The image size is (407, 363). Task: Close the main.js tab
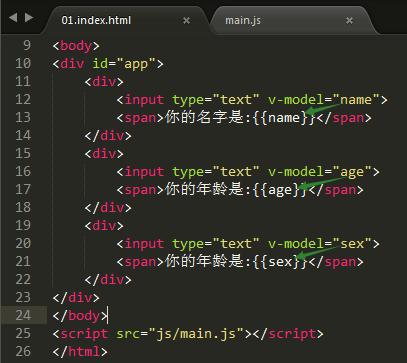click(349, 21)
